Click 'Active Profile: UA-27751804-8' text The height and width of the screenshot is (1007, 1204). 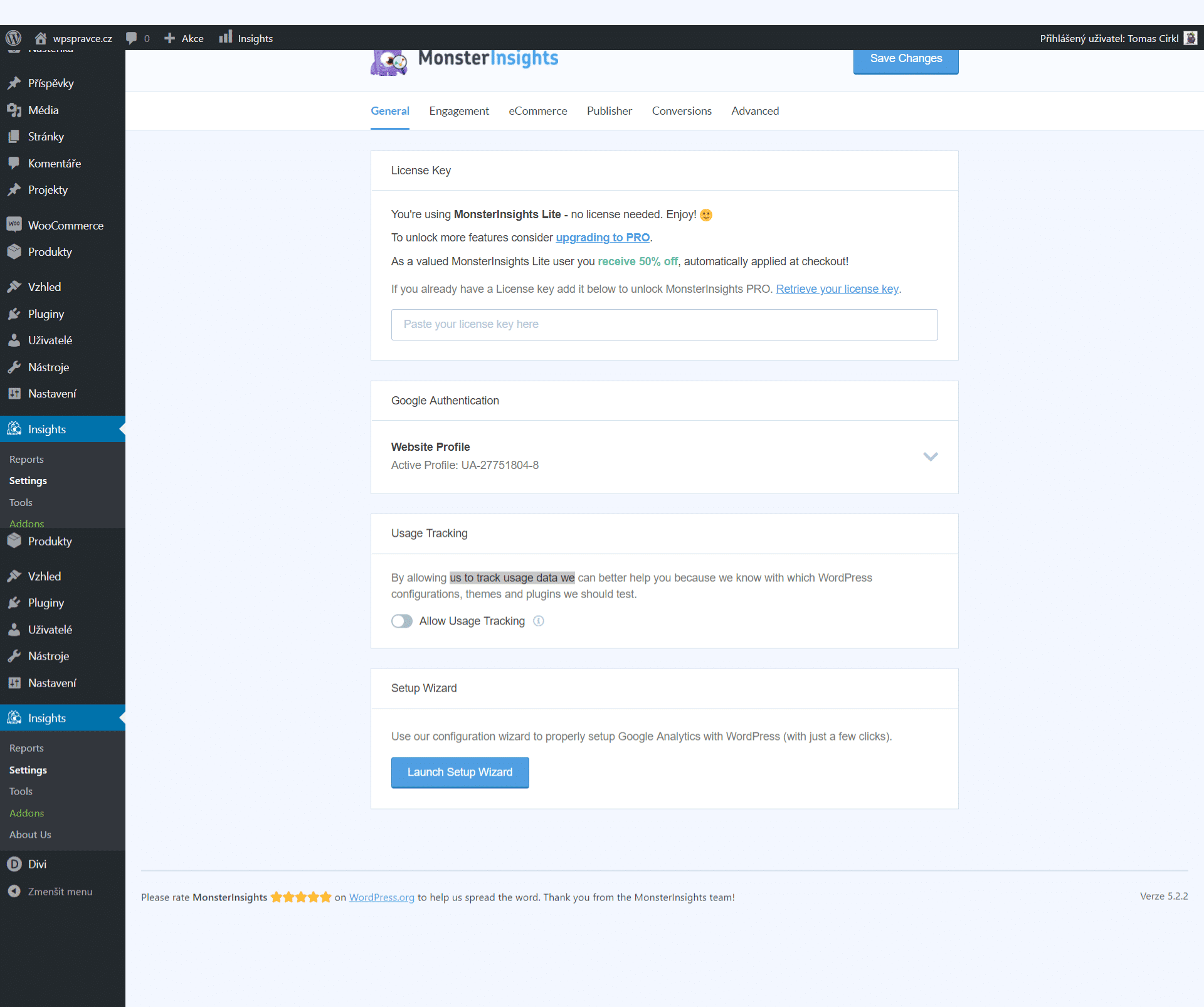click(x=465, y=465)
